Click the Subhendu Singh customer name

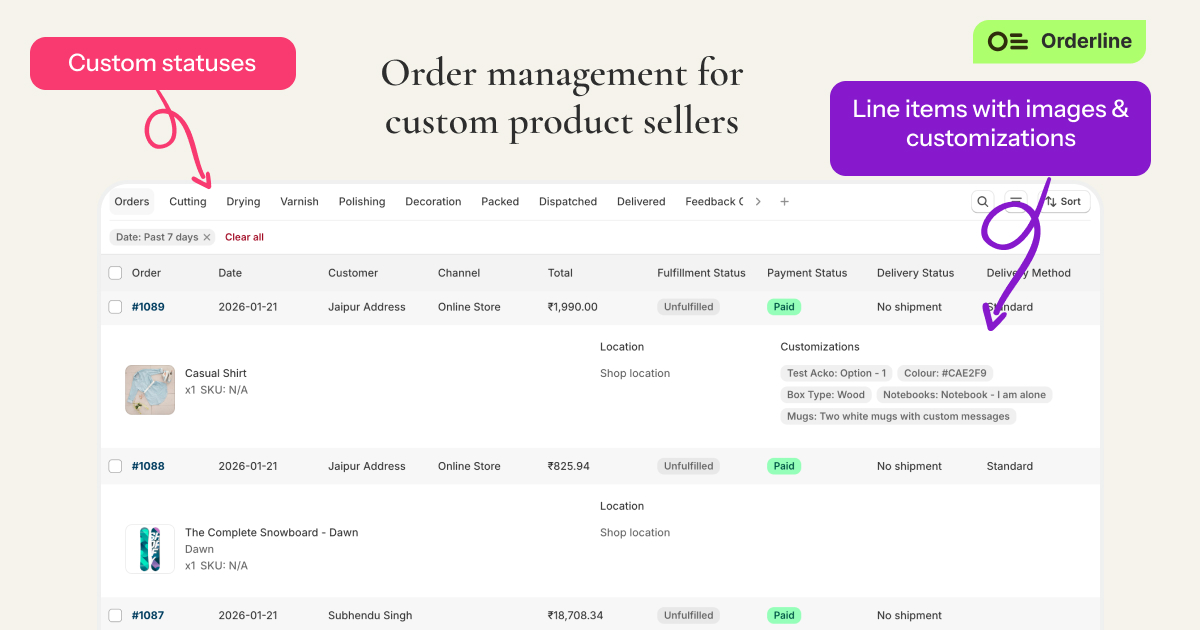[x=370, y=615]
